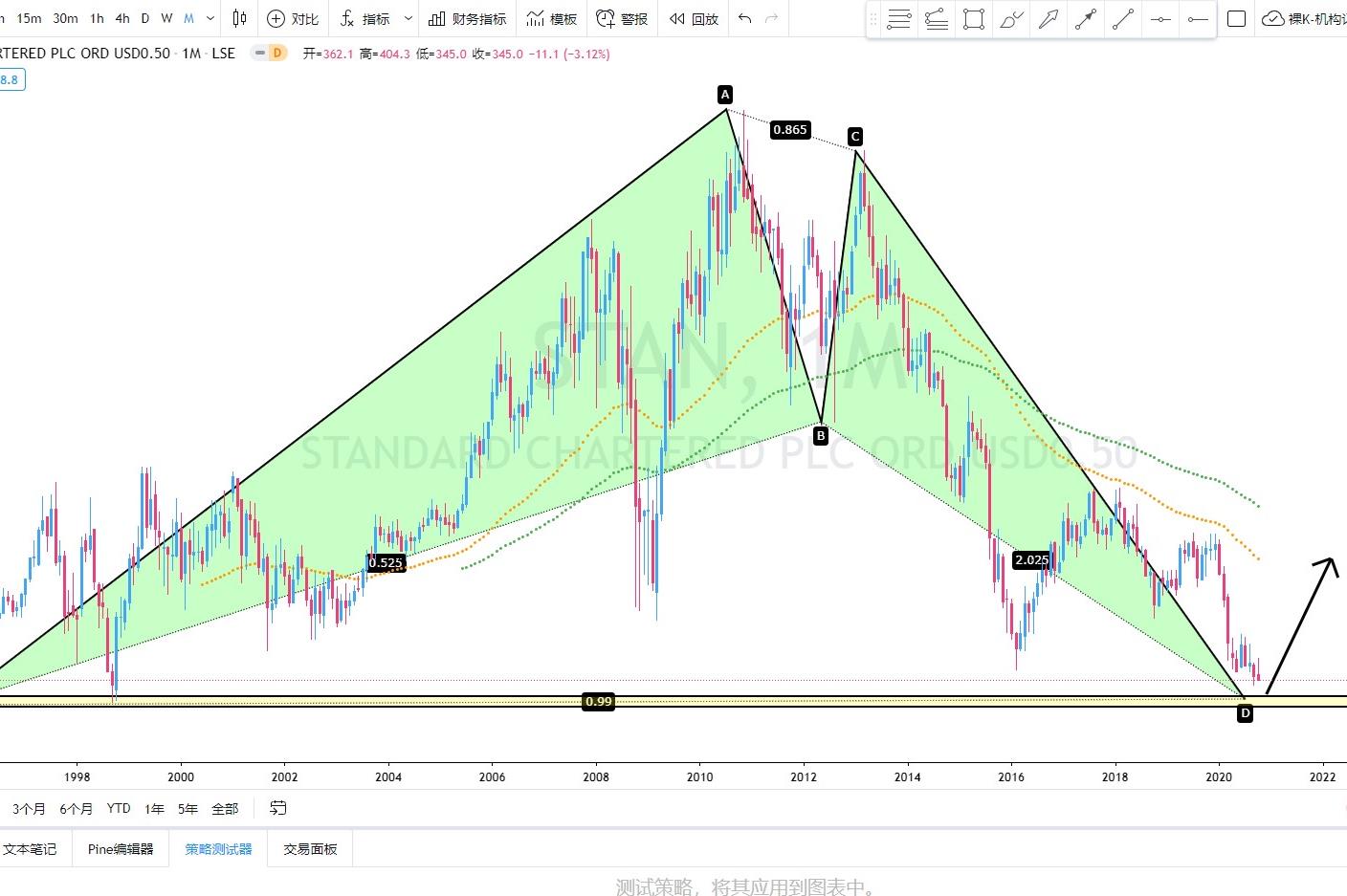1347x896 pixels.
Task: Expand the indicators favorites dropdown arrow
Action: [409, 18]
